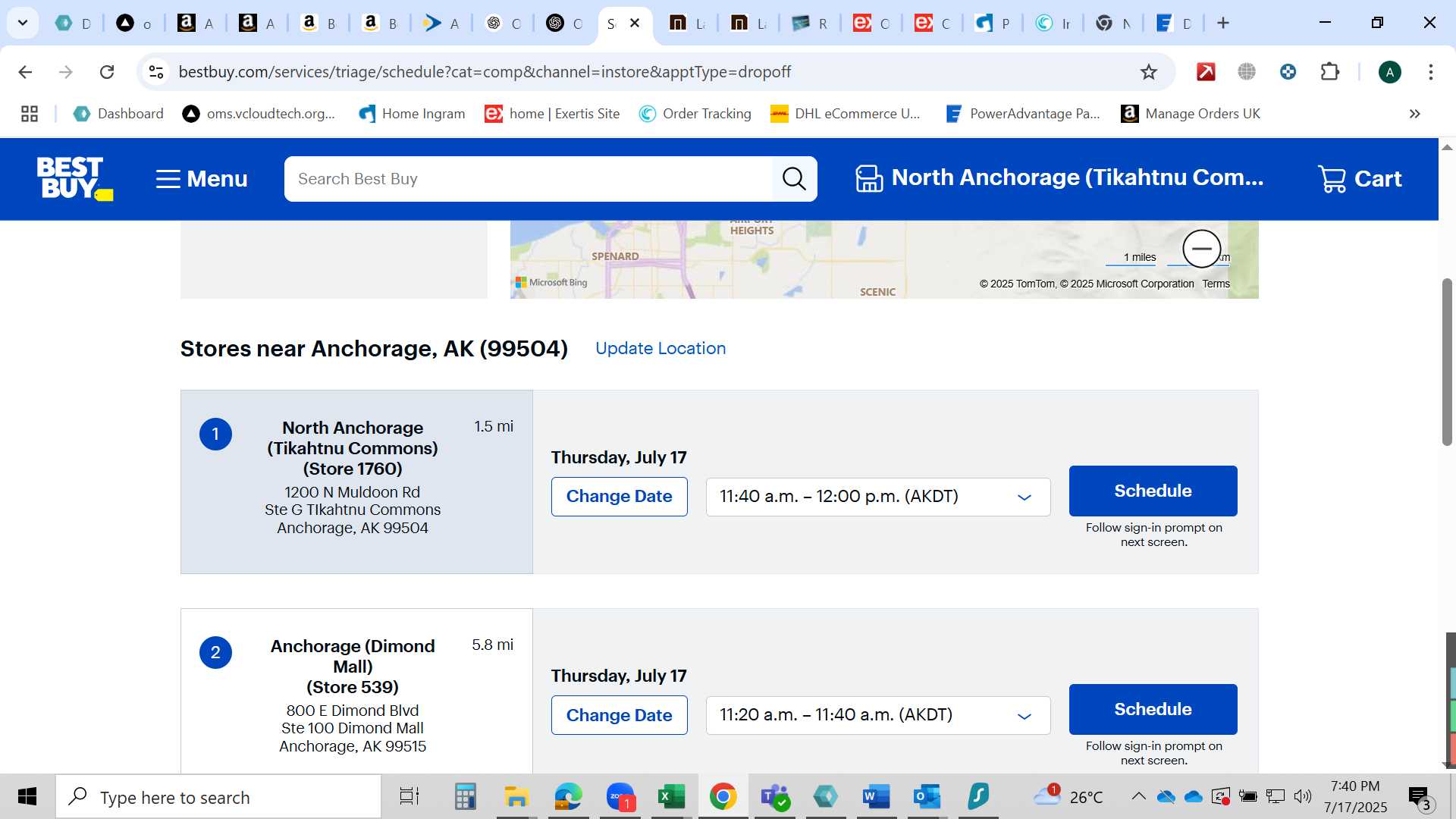The image size is (1456, 819).
Task: Open Home Ingram bookmark
Action: tap(412, 114)
